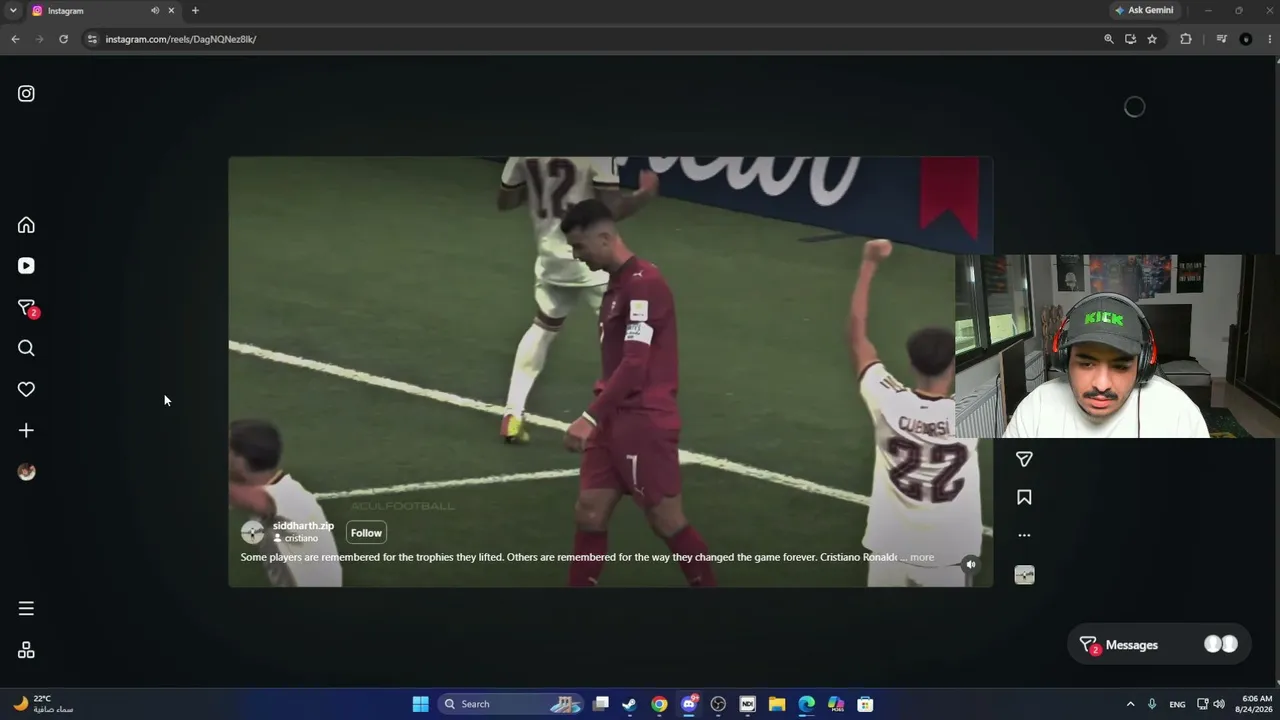Bookmark this page with the star
The image size is (1280, 720).
[x=1152, y=39]
